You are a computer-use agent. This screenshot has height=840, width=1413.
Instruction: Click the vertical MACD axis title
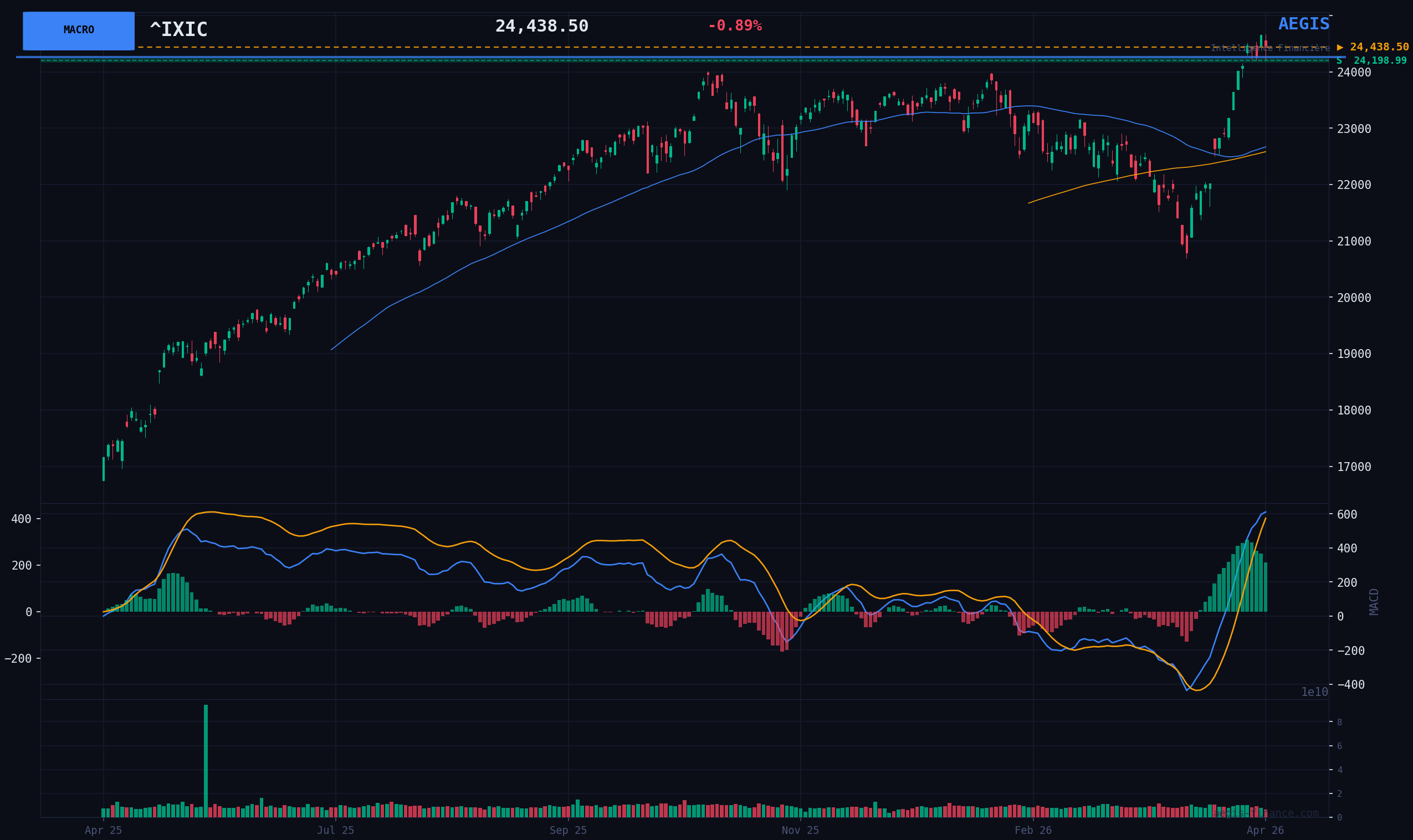[x=1374, y=602]
